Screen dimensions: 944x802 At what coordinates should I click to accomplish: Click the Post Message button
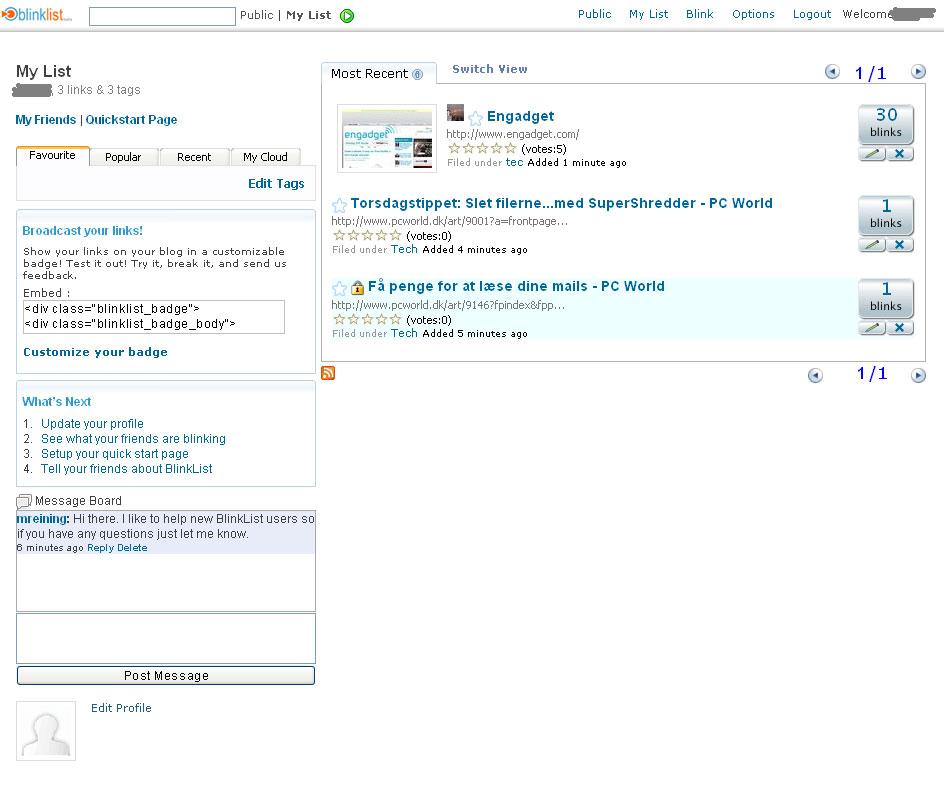tap(166, 676)
